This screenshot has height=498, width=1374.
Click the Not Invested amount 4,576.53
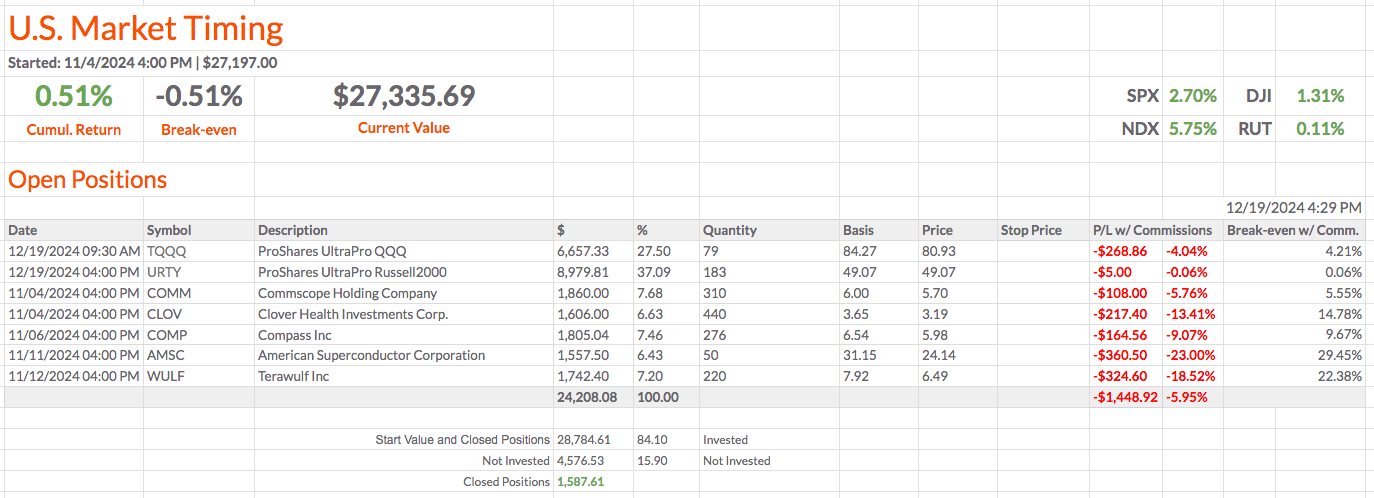click(580, 461)
